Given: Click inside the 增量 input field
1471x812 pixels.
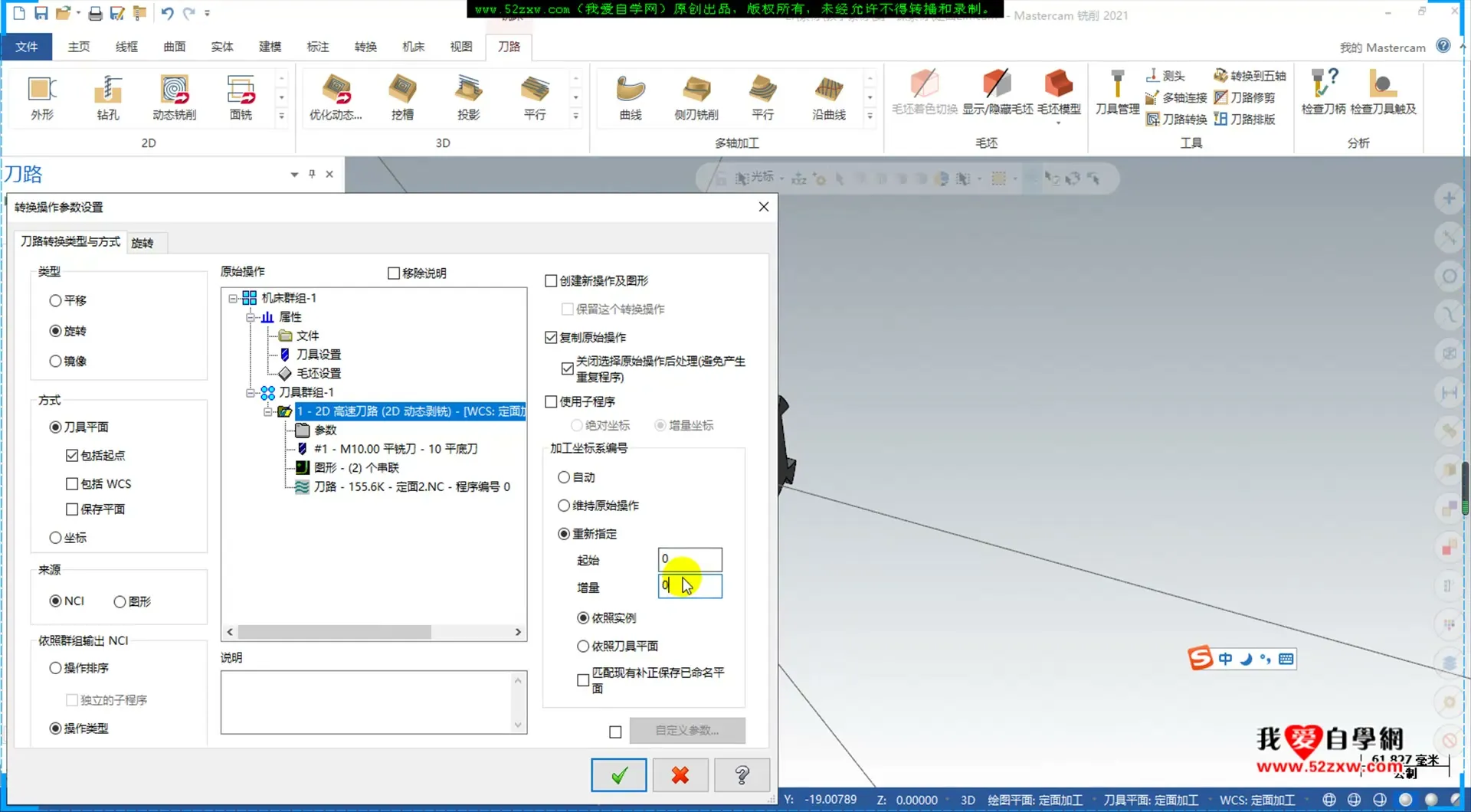Looking at the screenshot, I should [689, 586].
